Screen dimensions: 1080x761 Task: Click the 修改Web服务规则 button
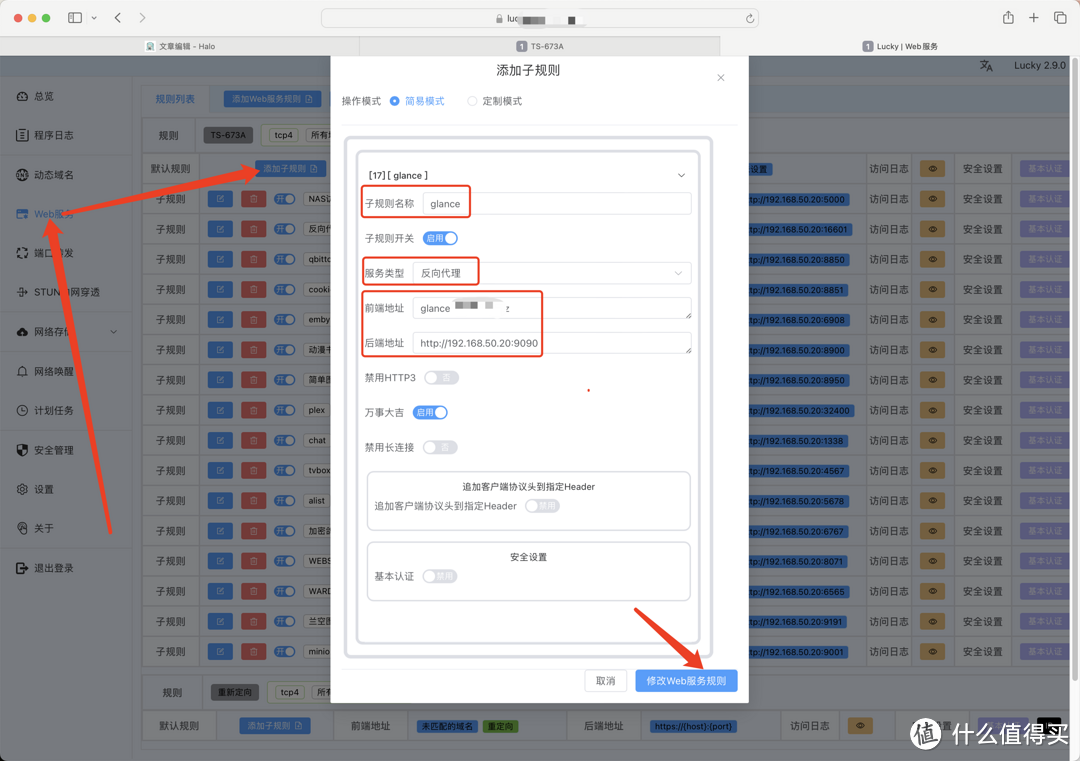click(686, 680)
